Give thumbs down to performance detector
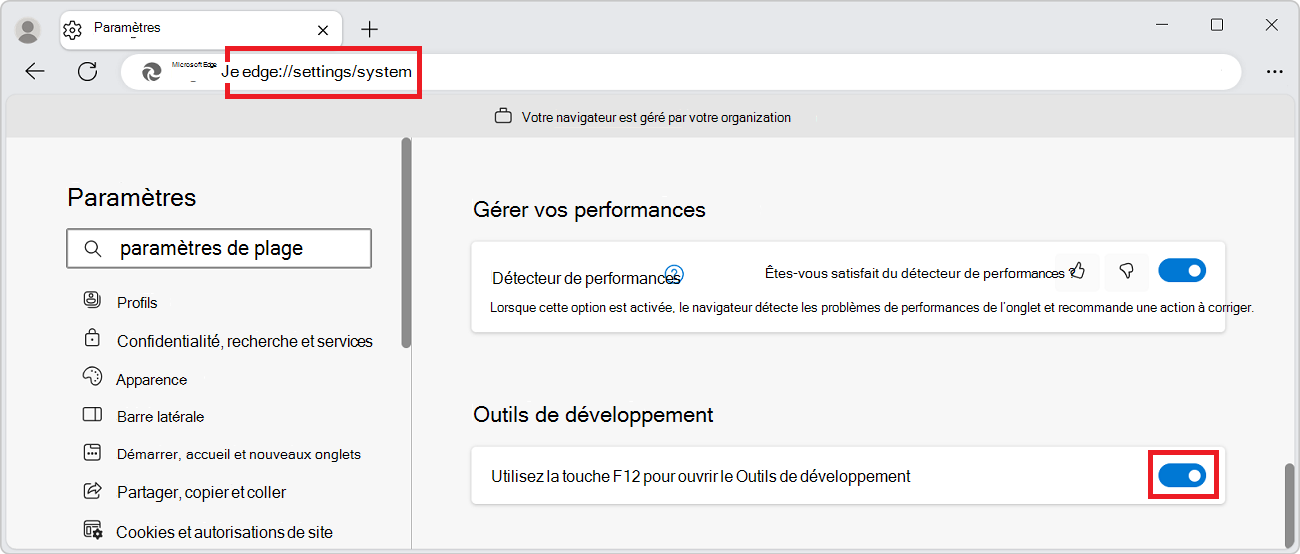The height and width of the screenshot is (554, 1300). click(x=1126, y=271)
